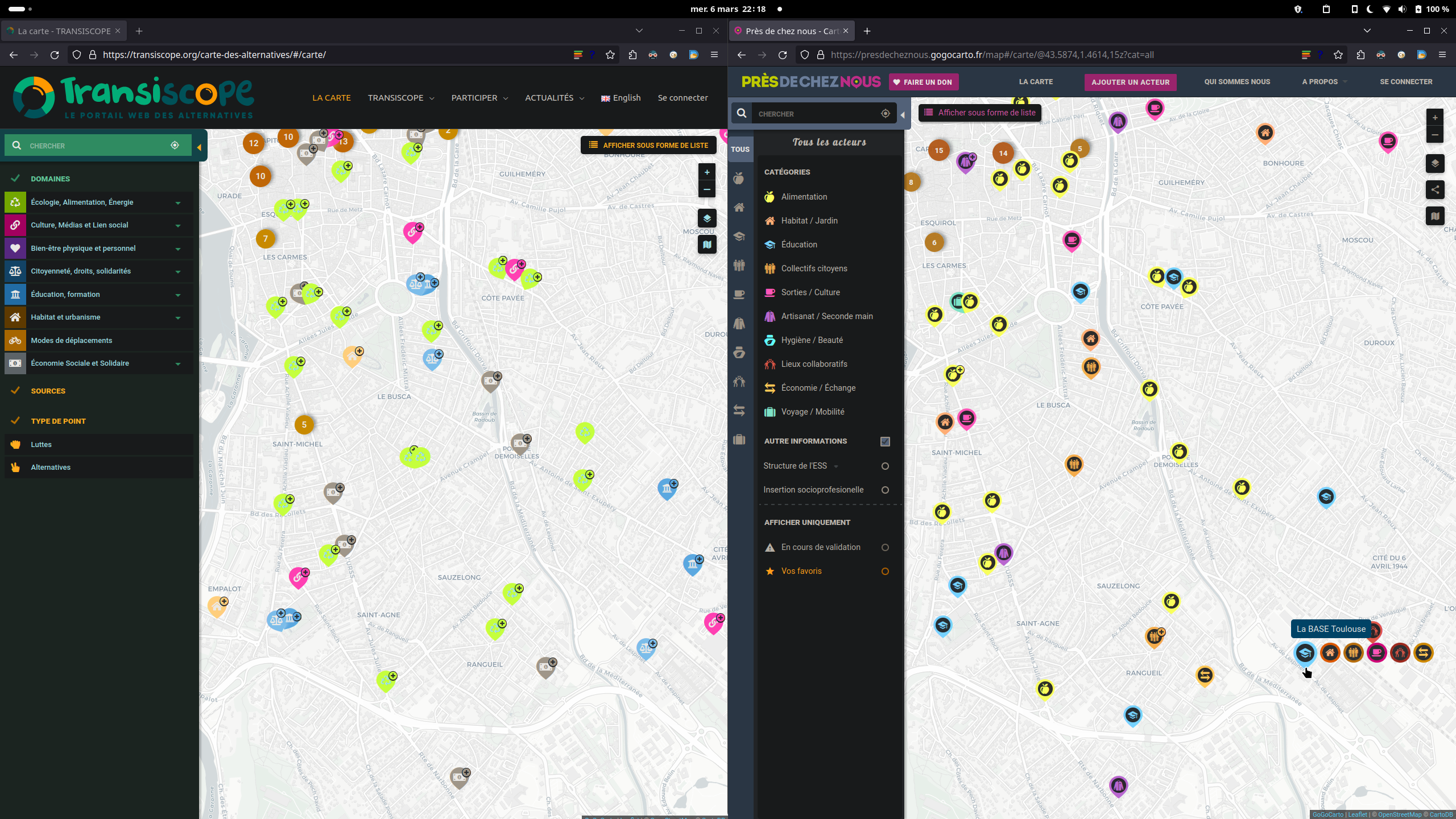Expand Écologie, Alimentation, Énergie domain

click(178, 203)
